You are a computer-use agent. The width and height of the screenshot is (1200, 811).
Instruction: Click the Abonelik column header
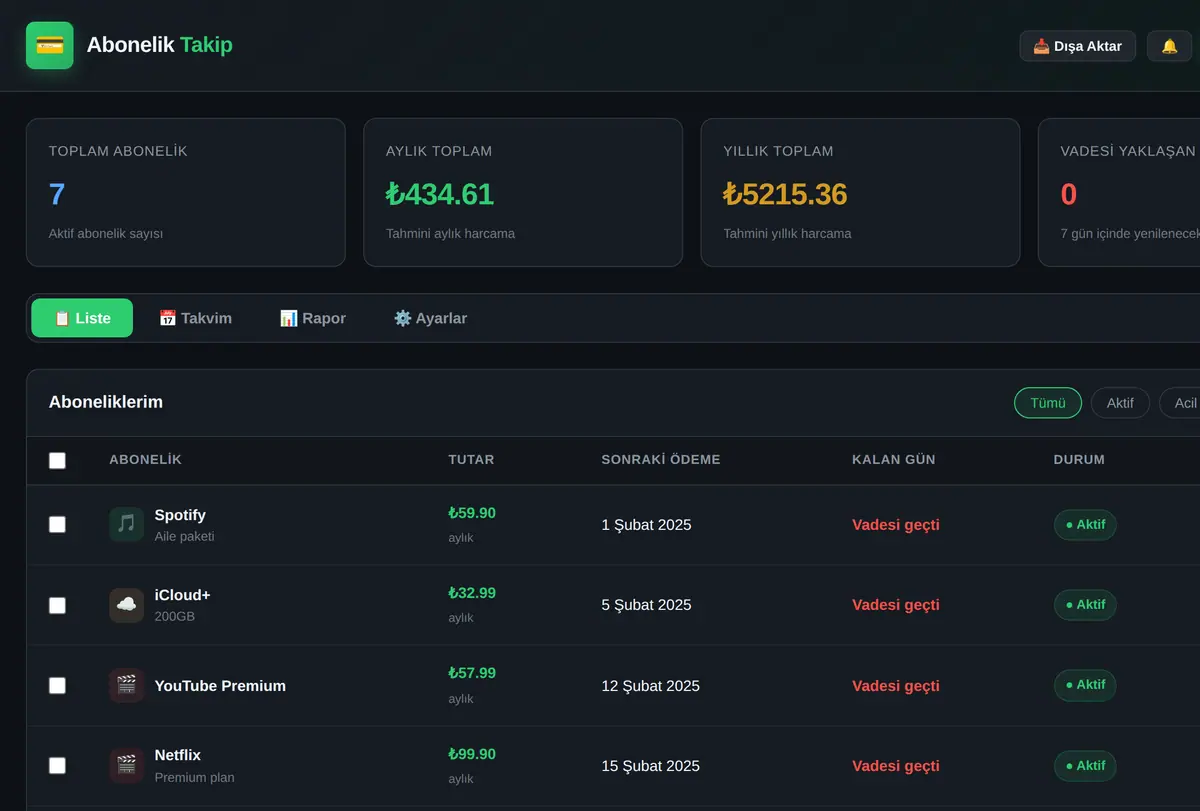point(145,460)
